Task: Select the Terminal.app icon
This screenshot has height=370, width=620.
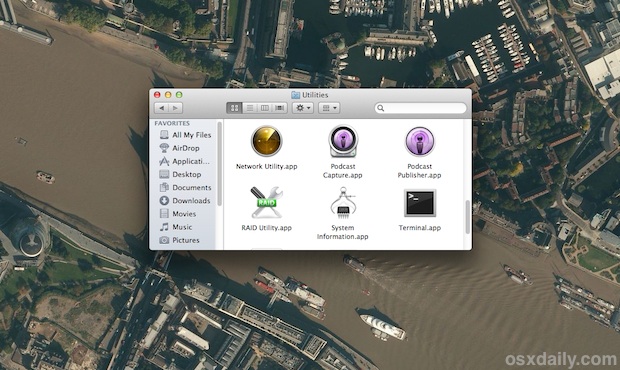Action: [420, 203]
